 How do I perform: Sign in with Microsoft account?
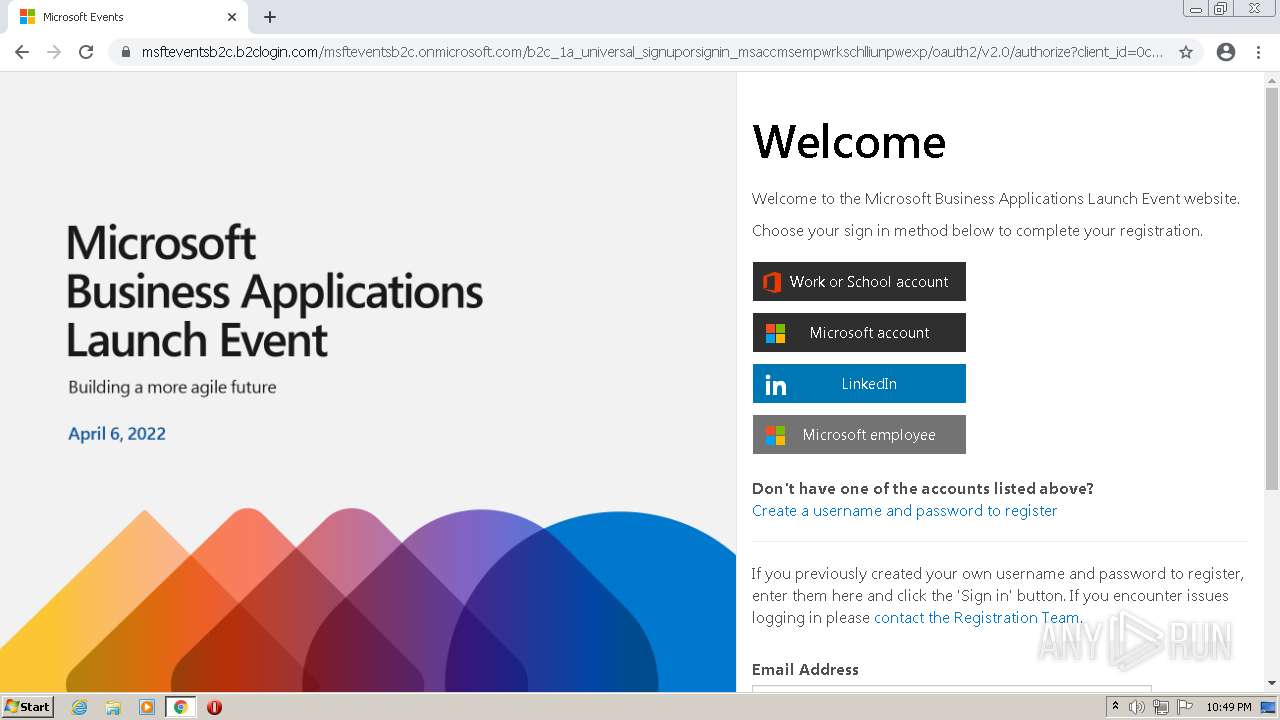pyautogui.click(x=859, y=332)
